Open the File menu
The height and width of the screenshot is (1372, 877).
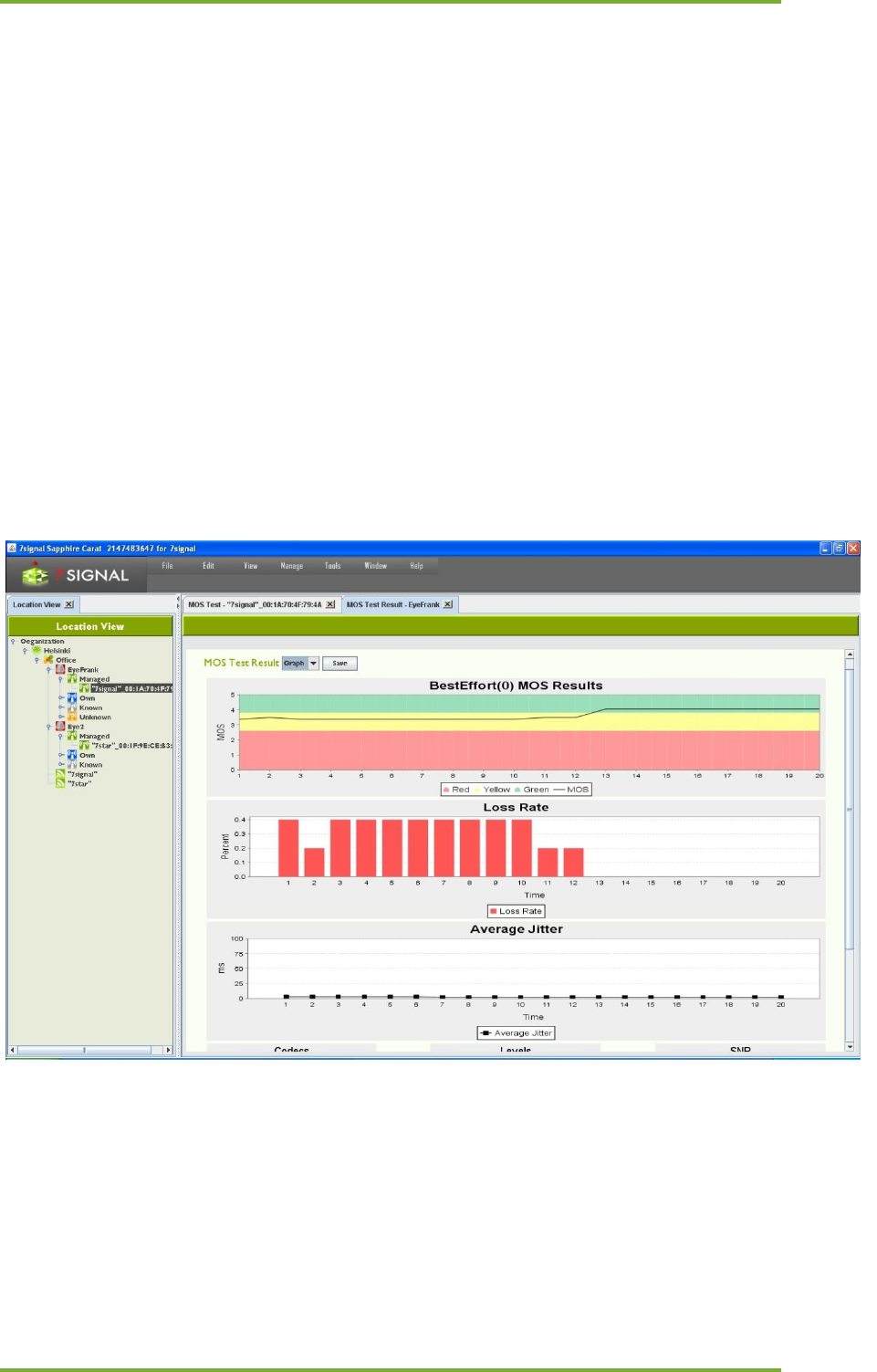(x=168, y=566)
